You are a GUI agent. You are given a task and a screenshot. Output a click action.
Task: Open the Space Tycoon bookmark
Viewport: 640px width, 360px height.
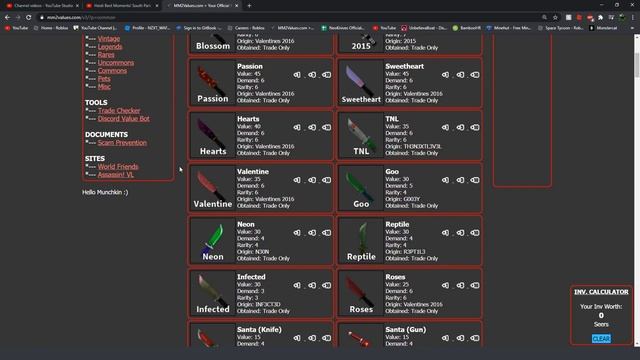560,28
